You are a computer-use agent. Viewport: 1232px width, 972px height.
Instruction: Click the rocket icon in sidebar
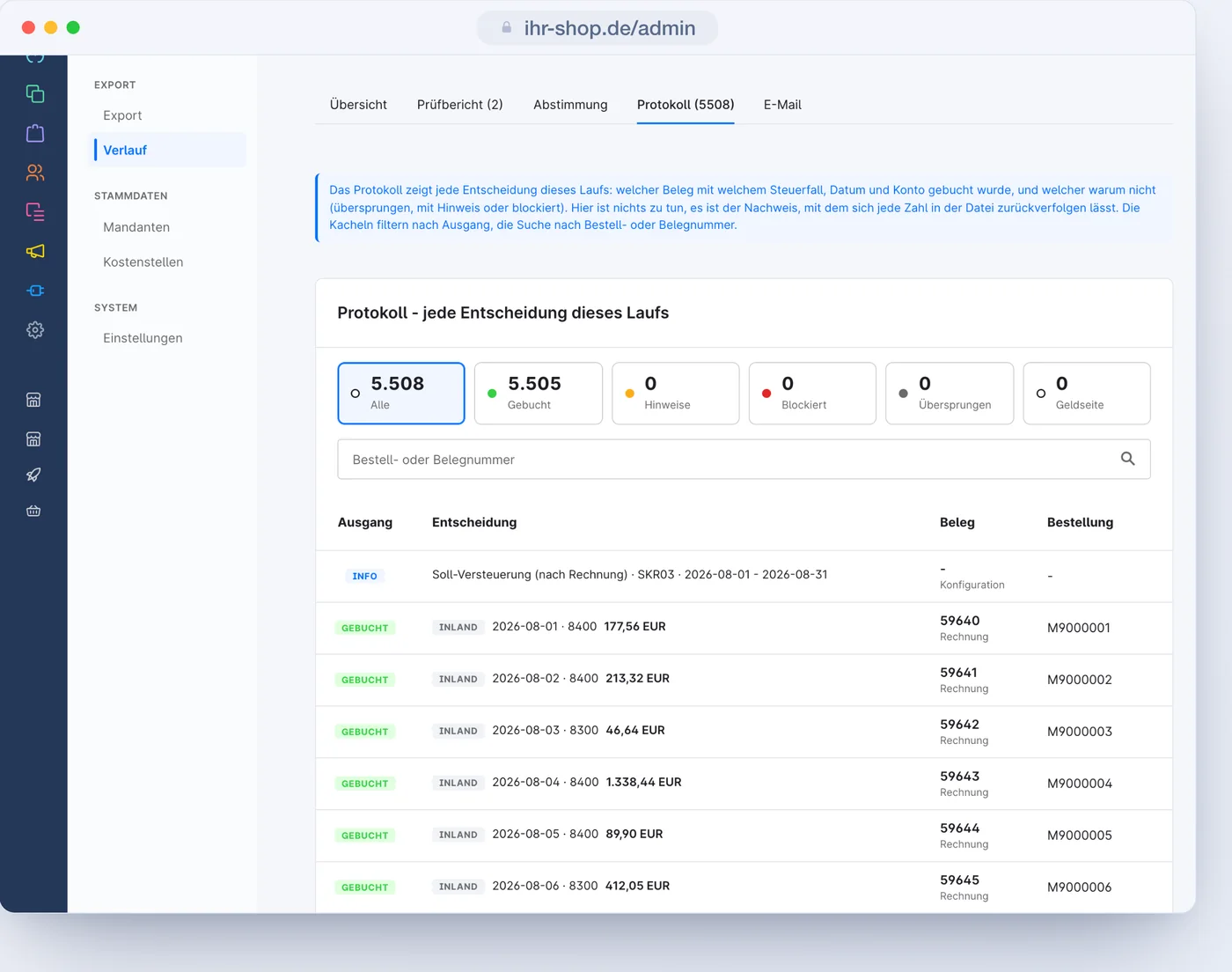[33, 475]
